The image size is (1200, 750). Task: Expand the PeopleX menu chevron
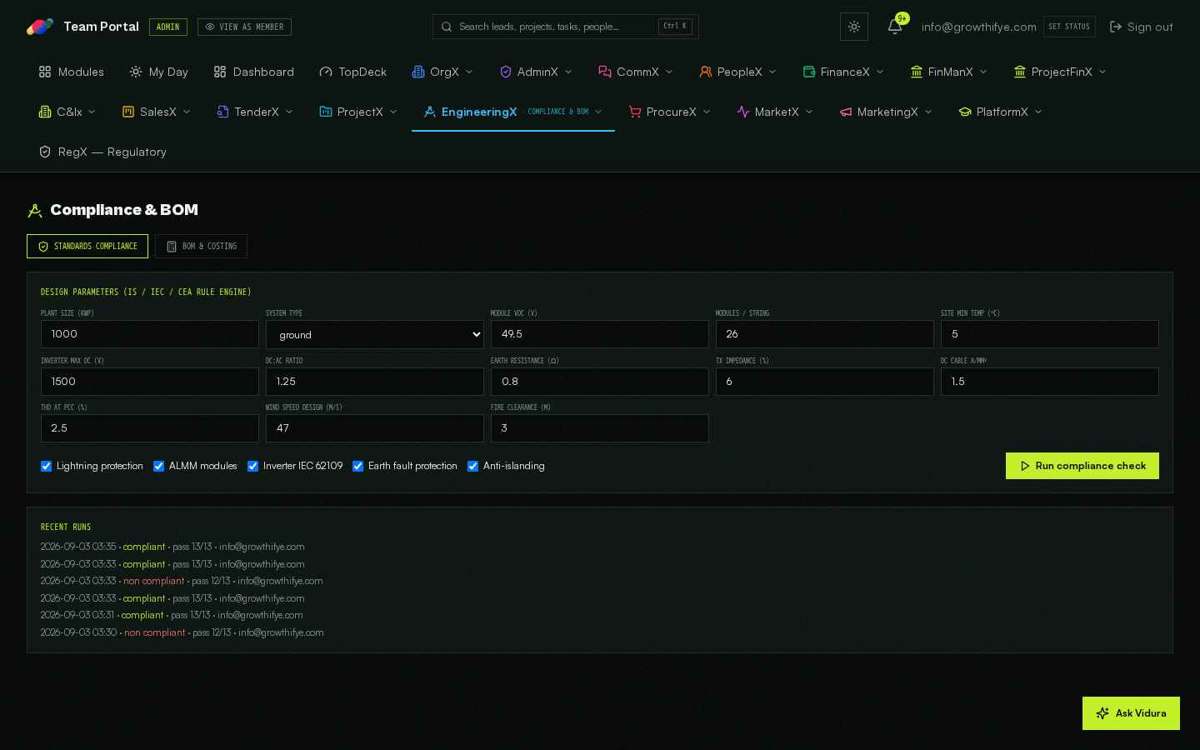tap(772, 72)
